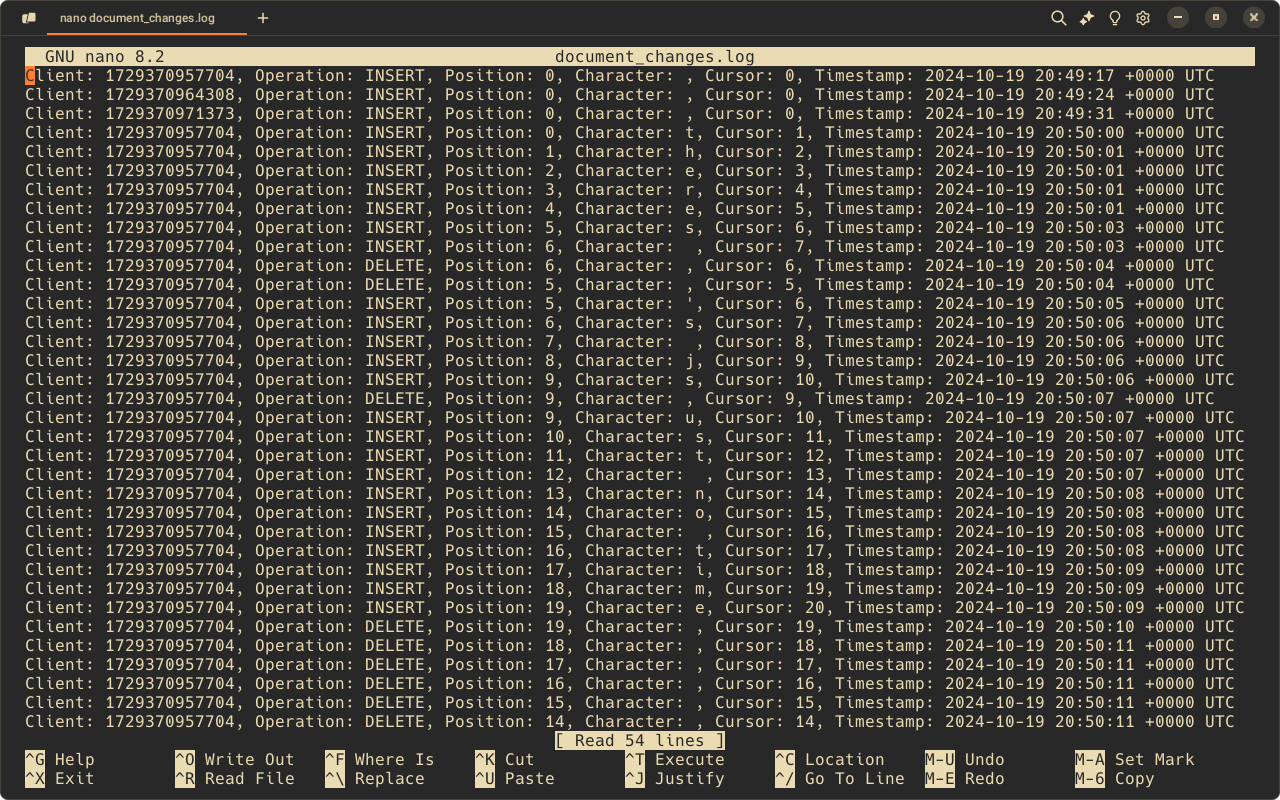Screen dimensions: 1280x800
Task: Click the line 'Character: h, Cursor: 2'
Action: [625, 152]
